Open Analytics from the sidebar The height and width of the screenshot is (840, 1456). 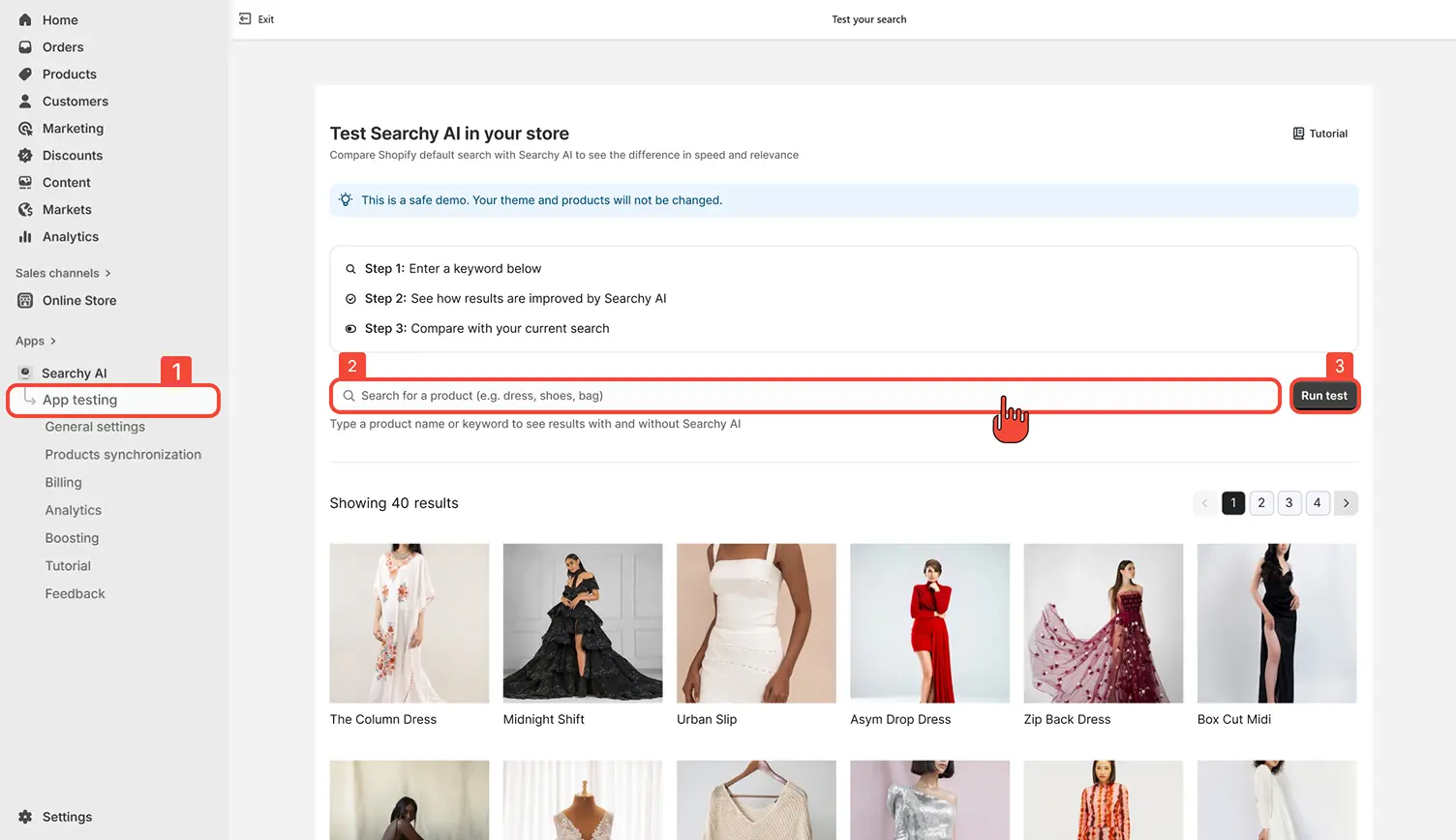69,236
